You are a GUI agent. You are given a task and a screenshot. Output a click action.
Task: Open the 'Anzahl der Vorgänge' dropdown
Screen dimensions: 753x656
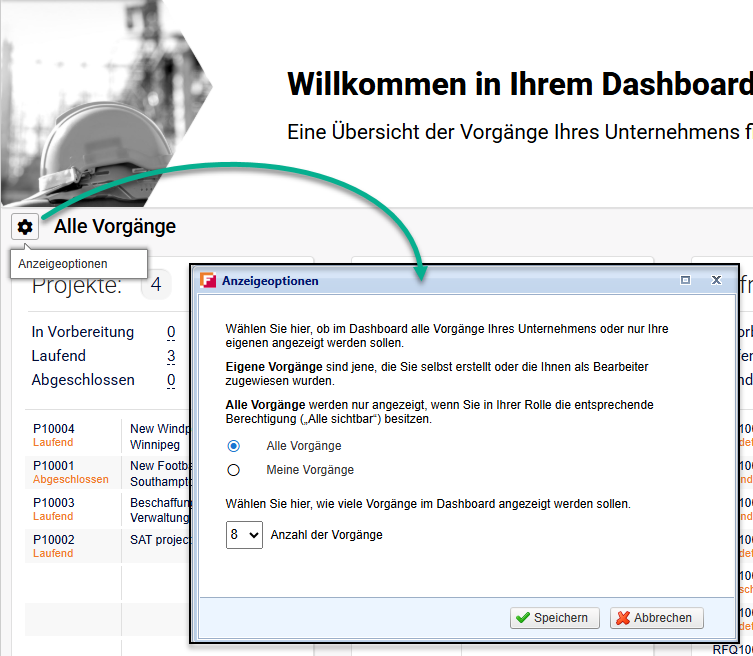click(x=244, y=535)
